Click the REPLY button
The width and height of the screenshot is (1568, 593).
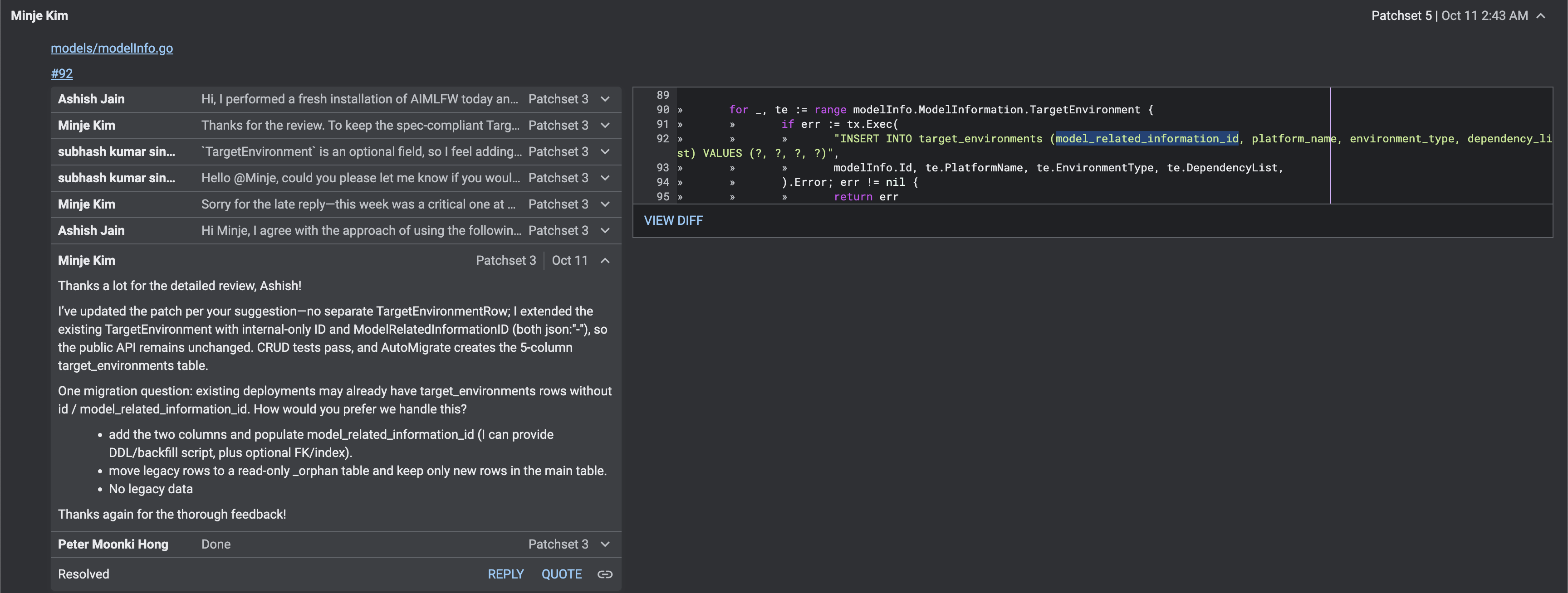click(505, 574)
